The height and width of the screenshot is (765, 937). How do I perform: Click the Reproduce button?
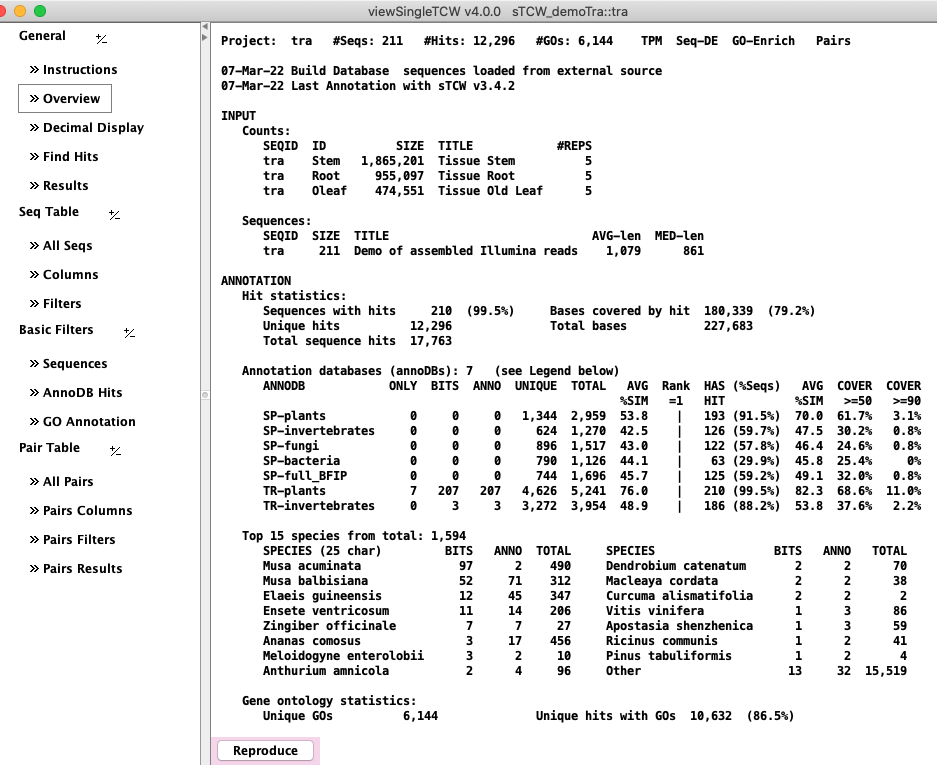coord(265,750)
